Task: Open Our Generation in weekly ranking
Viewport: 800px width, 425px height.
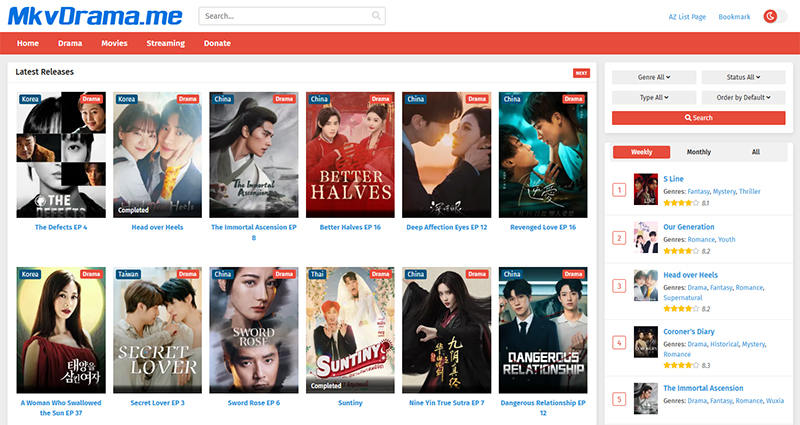Action: pos(689,227)
